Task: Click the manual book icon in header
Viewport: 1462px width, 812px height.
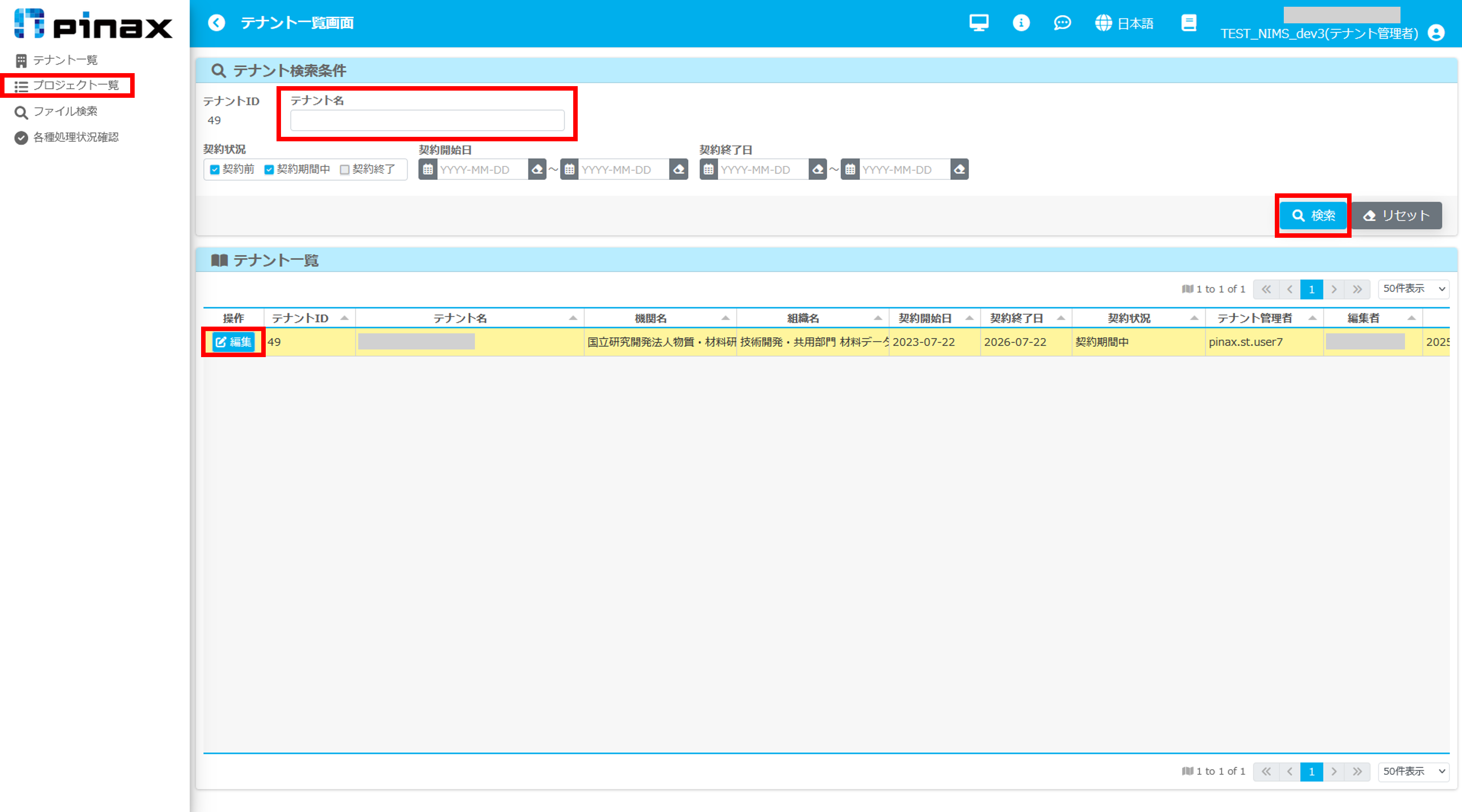Action: click(x=1189, y=23)
